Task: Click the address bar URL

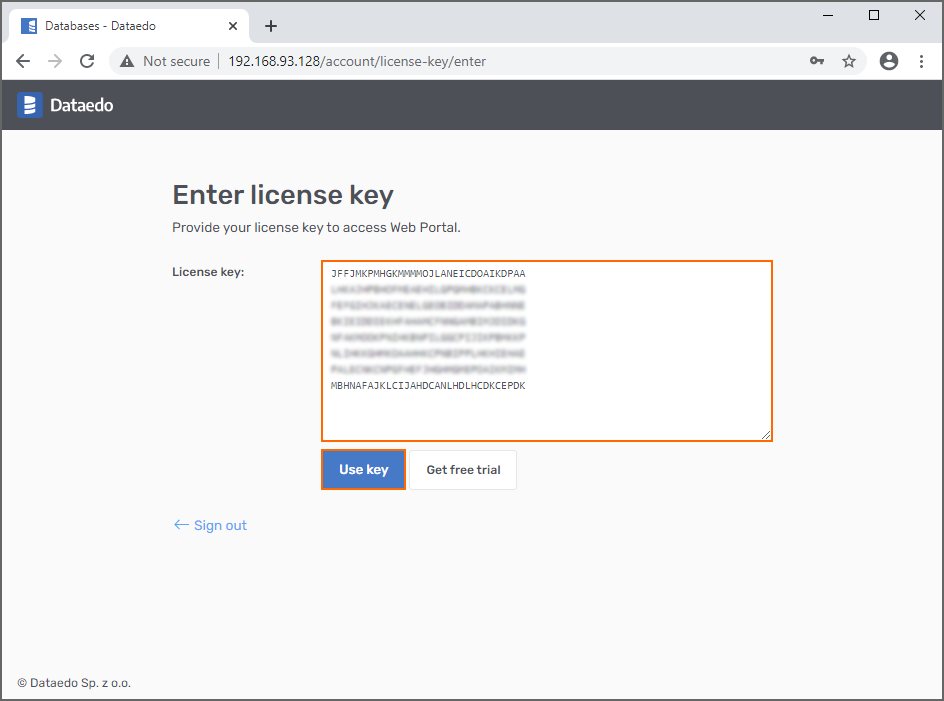Action: pyautogui.click(x=357, y=61)
